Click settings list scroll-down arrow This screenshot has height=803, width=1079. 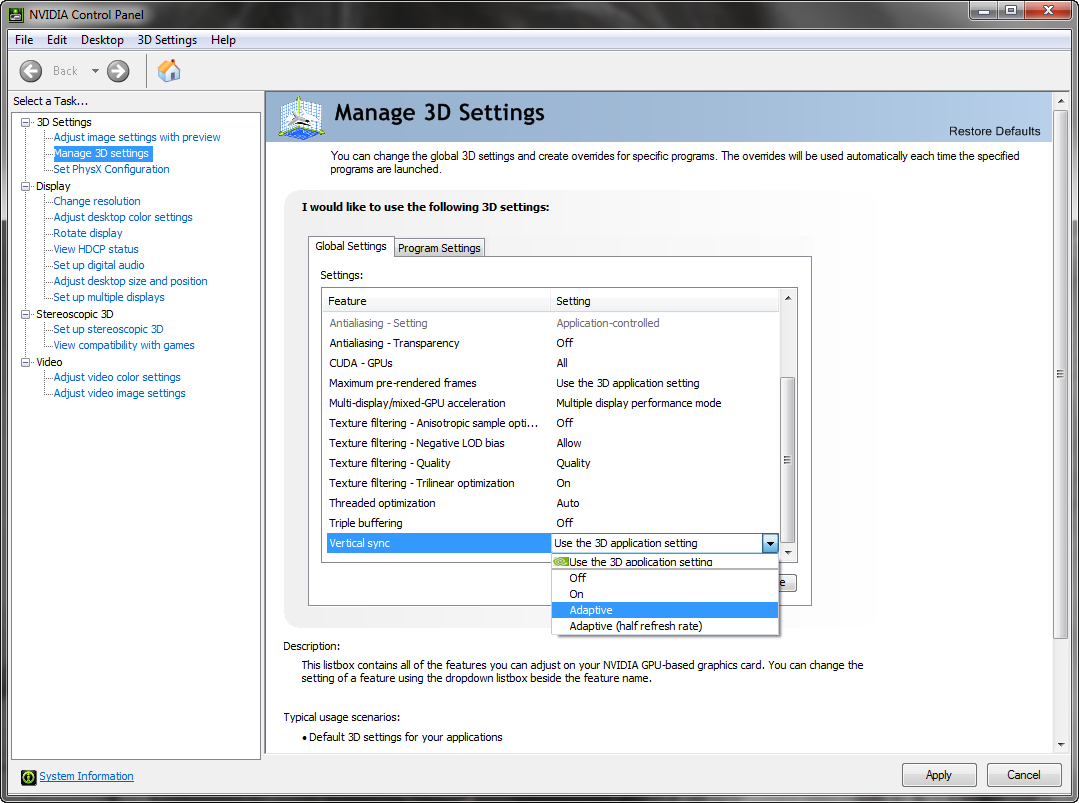(x=788, y=553)
